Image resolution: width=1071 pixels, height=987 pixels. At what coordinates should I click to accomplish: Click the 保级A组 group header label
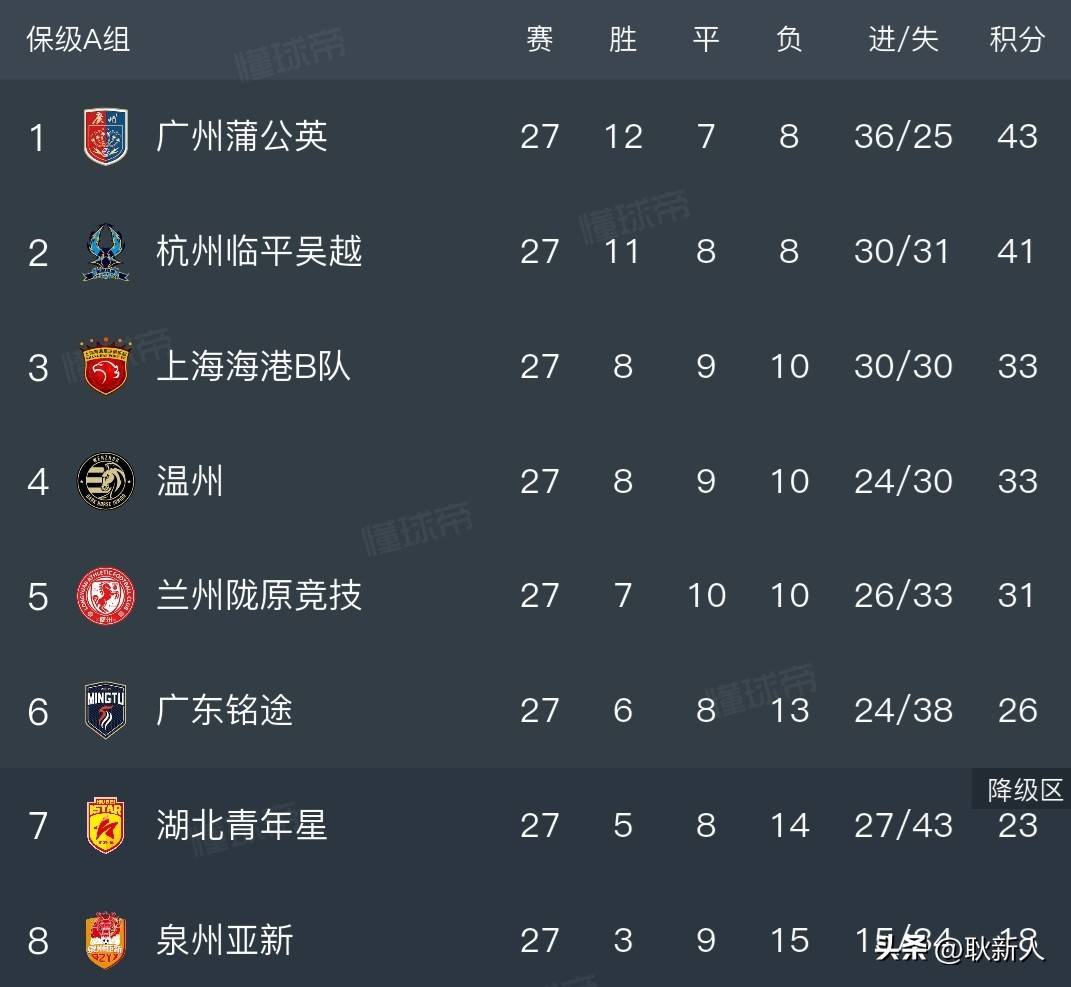(x=78, y=39)
